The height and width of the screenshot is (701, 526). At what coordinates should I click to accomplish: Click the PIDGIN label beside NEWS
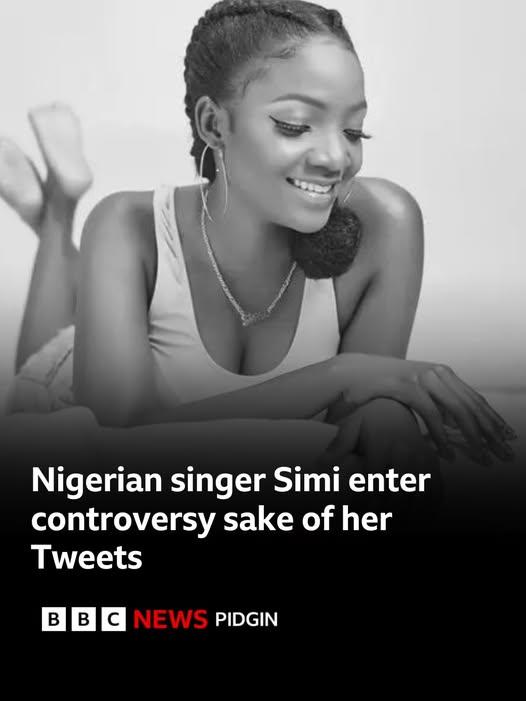click(246, 620)
